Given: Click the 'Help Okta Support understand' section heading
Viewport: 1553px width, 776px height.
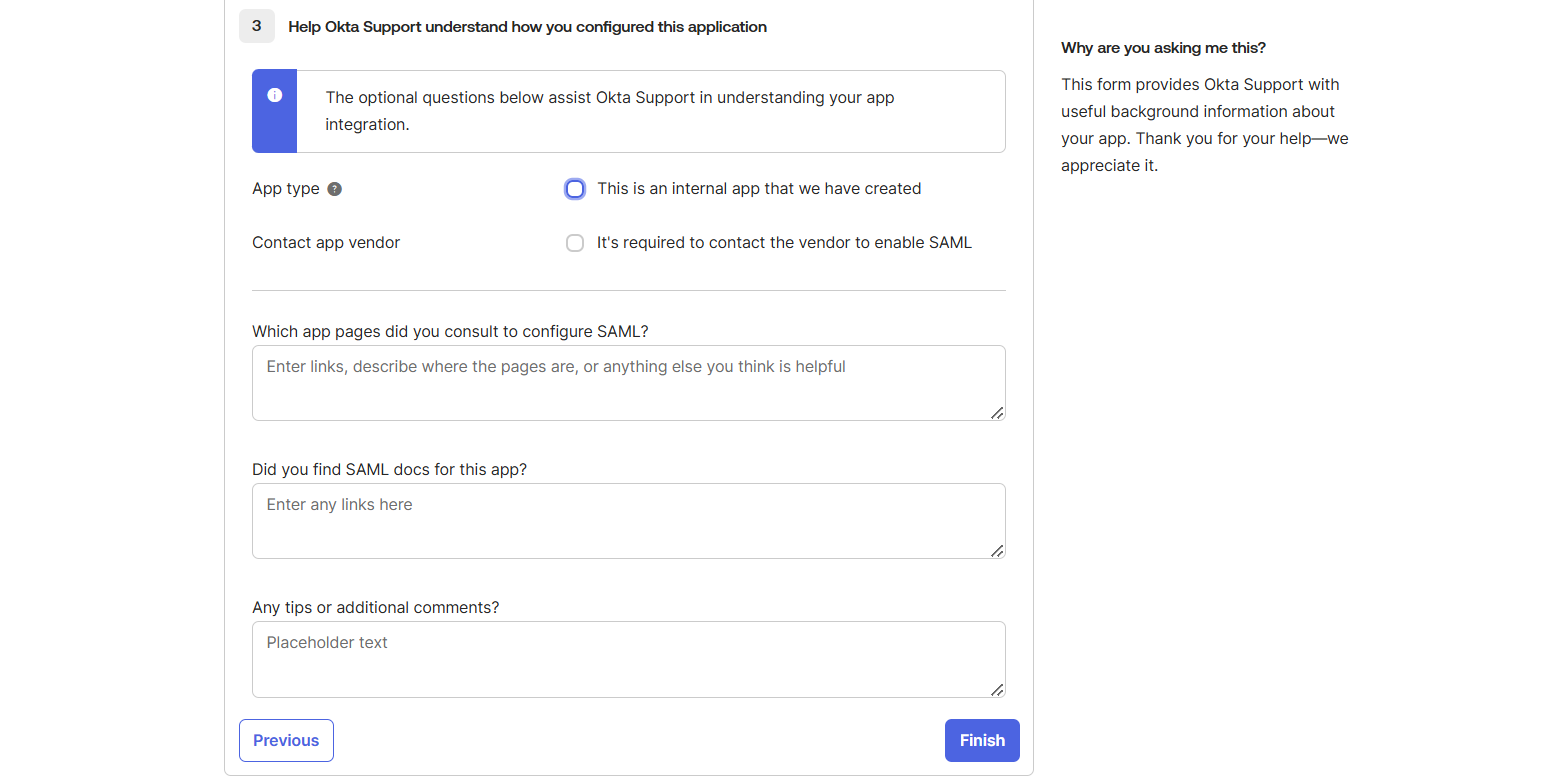Looking at the screenshot, I should click(x=527, y=27).
